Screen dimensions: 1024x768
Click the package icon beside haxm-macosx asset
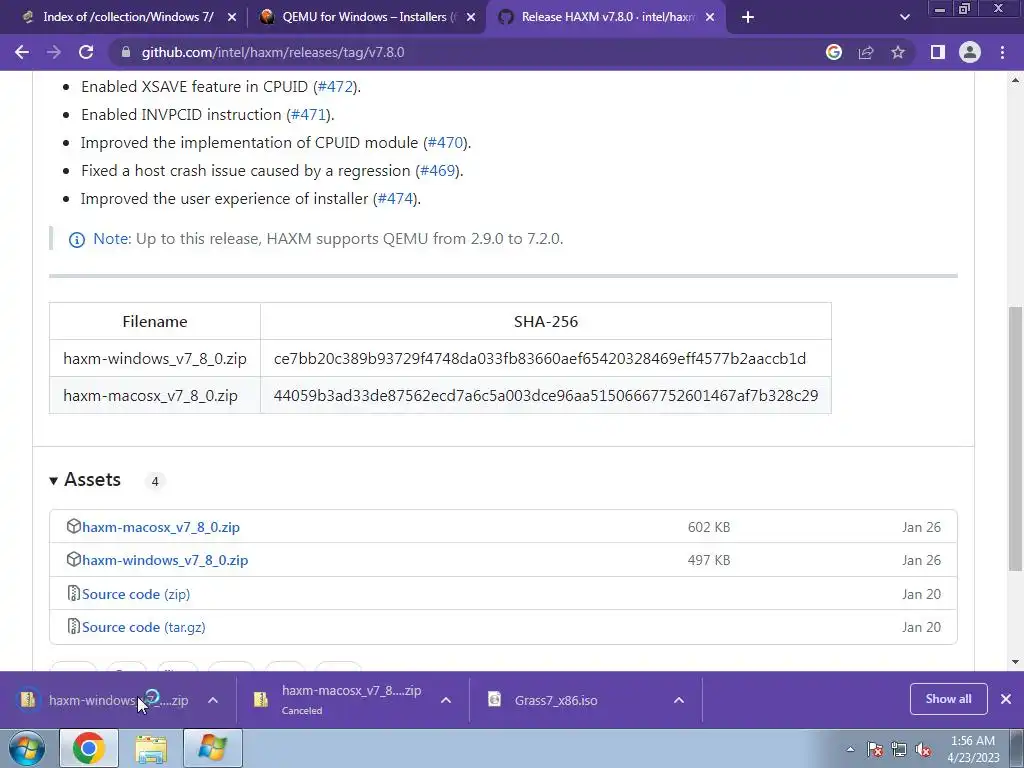point(74,526)
